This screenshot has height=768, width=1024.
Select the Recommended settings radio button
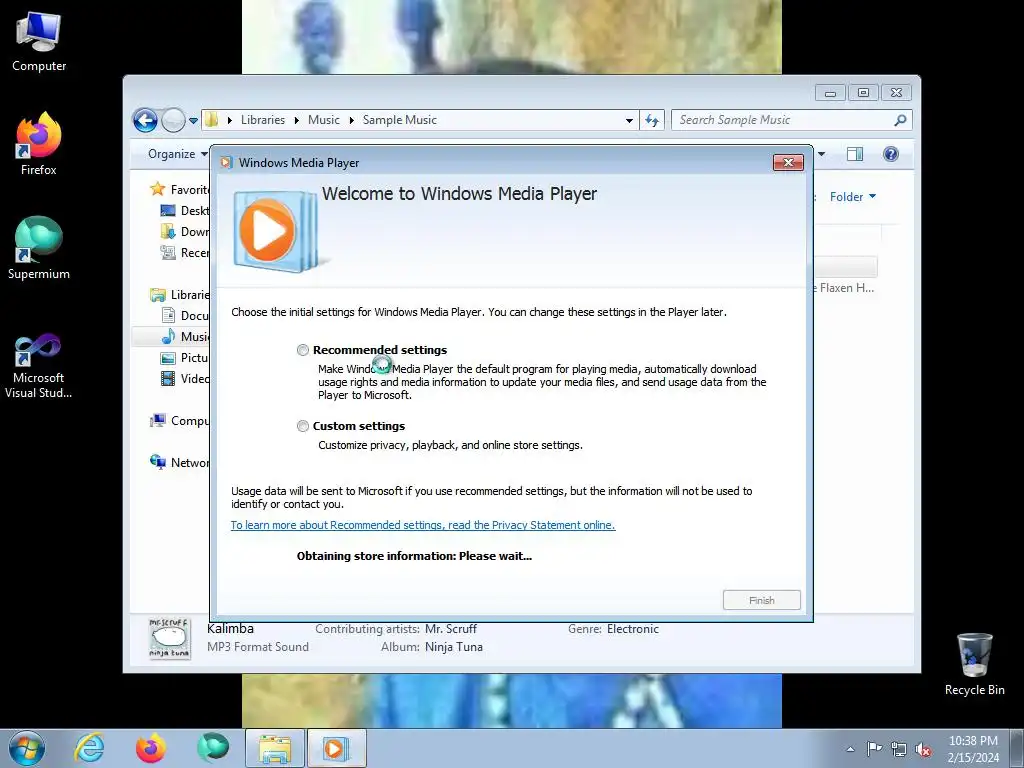302,350
